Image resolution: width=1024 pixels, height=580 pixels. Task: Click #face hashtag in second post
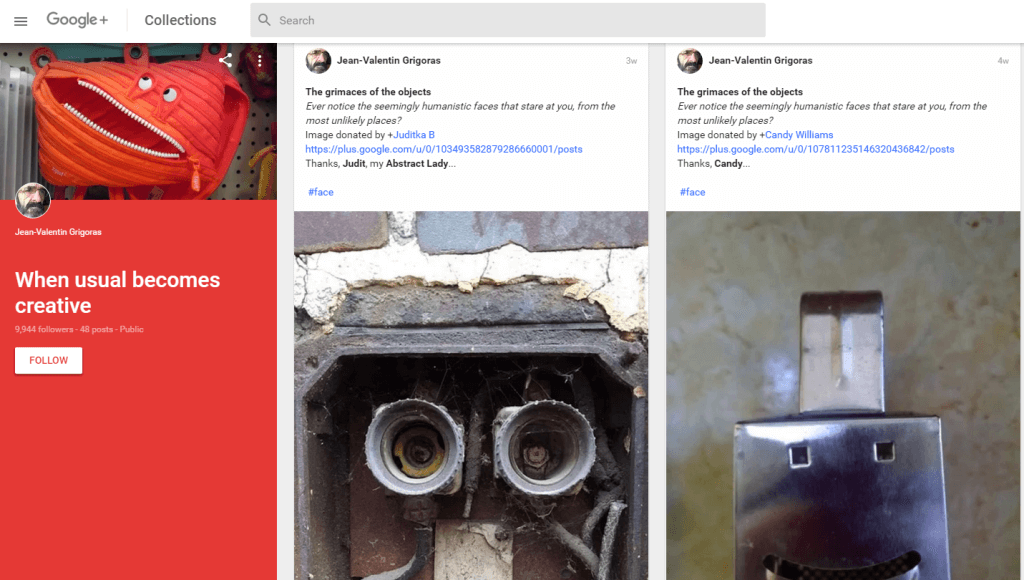click(692, 192)
